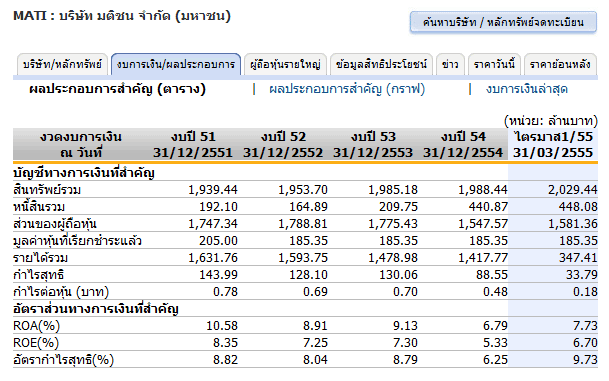Click the งบปี 53 column header
The image size is (609, 381).
[x=373, y=144]
